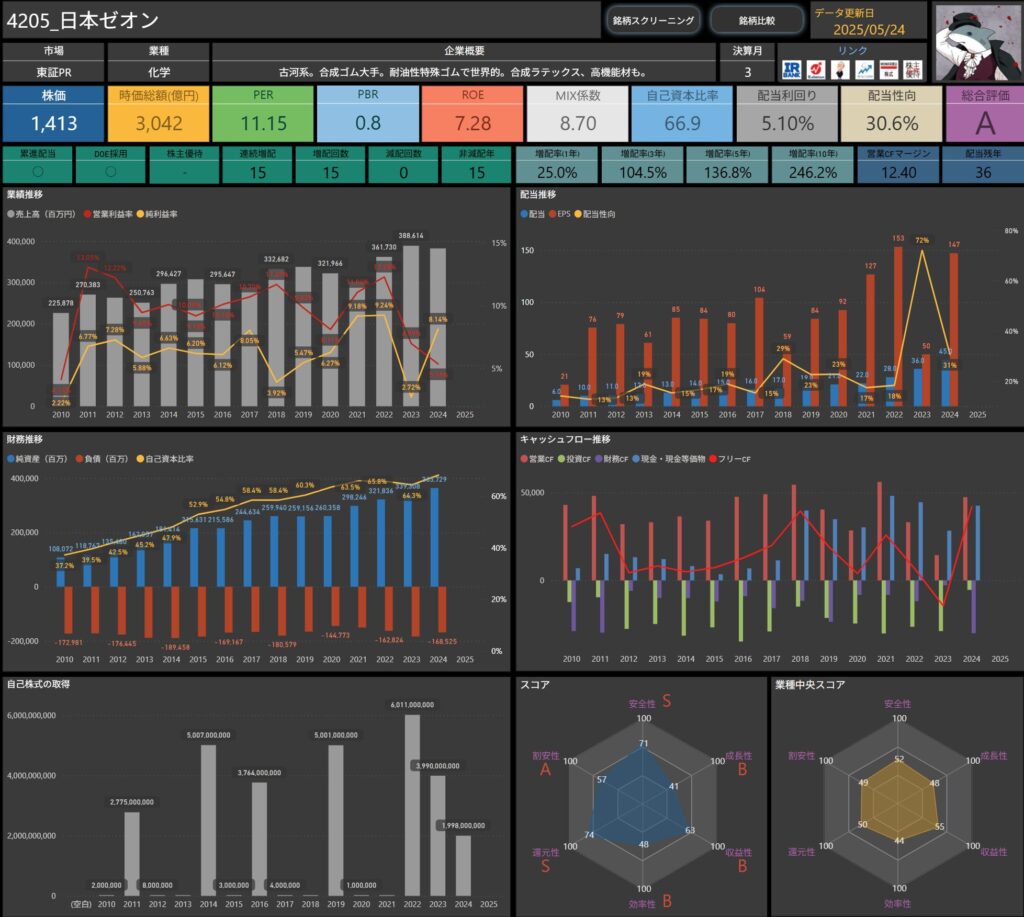Select the 財務CF legend entry
1024x917 pixels.
click(611, 459)
